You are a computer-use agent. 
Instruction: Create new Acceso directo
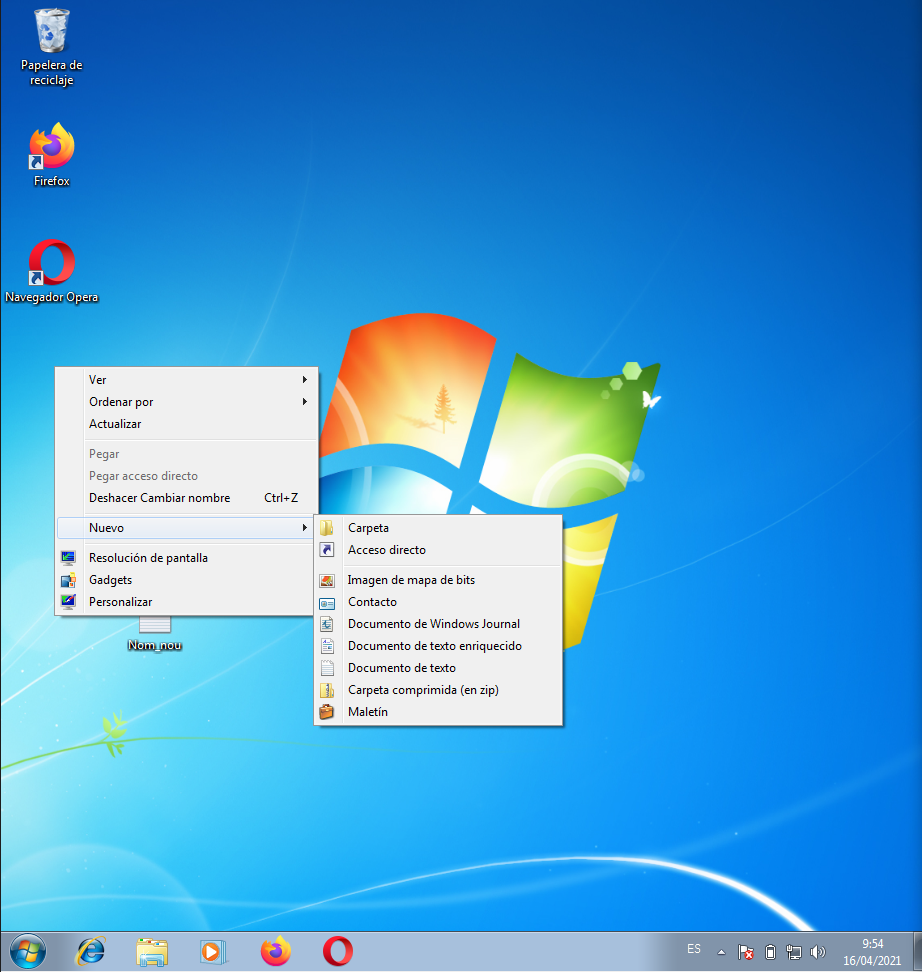click(x=438, y=550)
